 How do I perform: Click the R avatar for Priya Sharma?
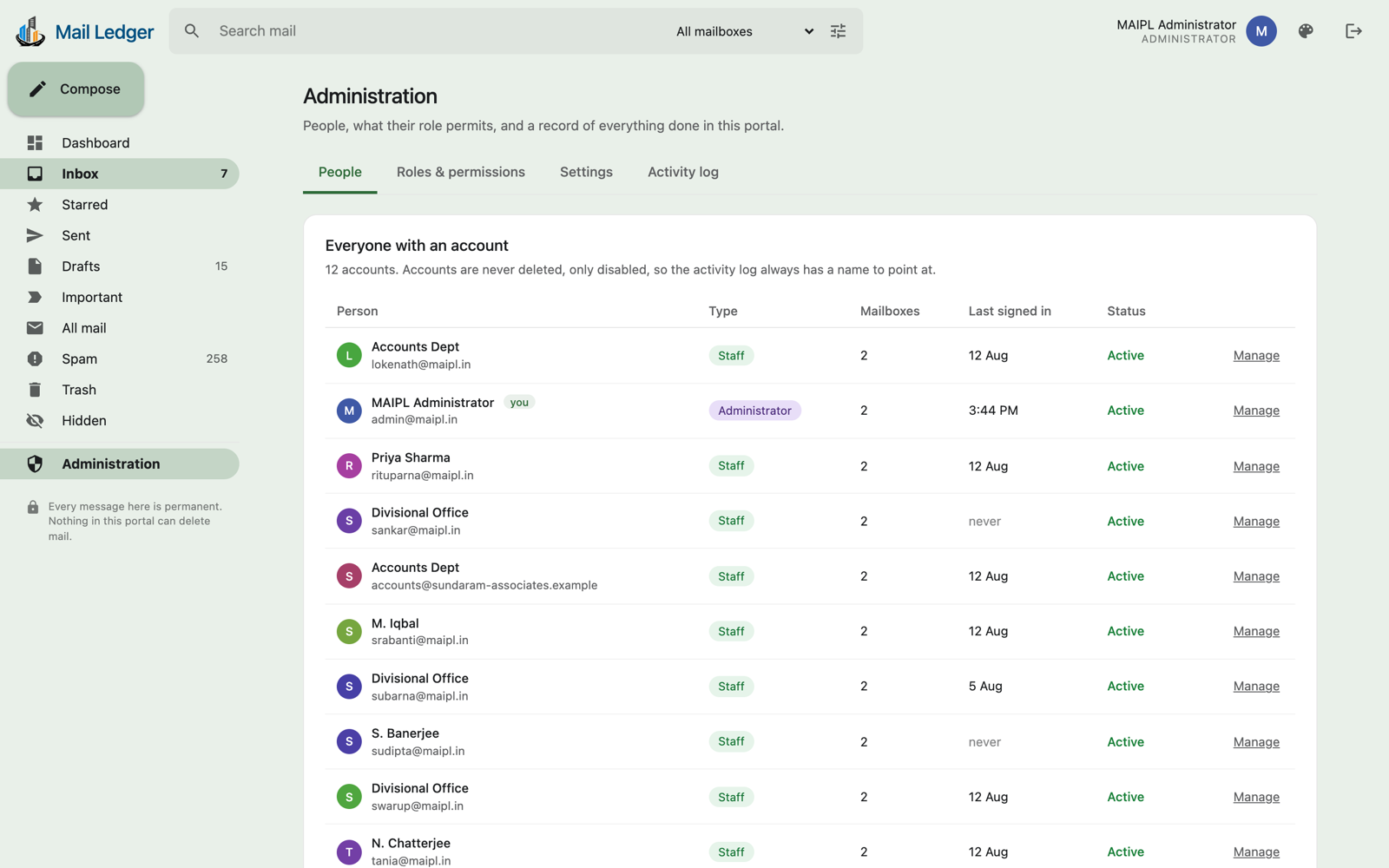tap(349, 466)
